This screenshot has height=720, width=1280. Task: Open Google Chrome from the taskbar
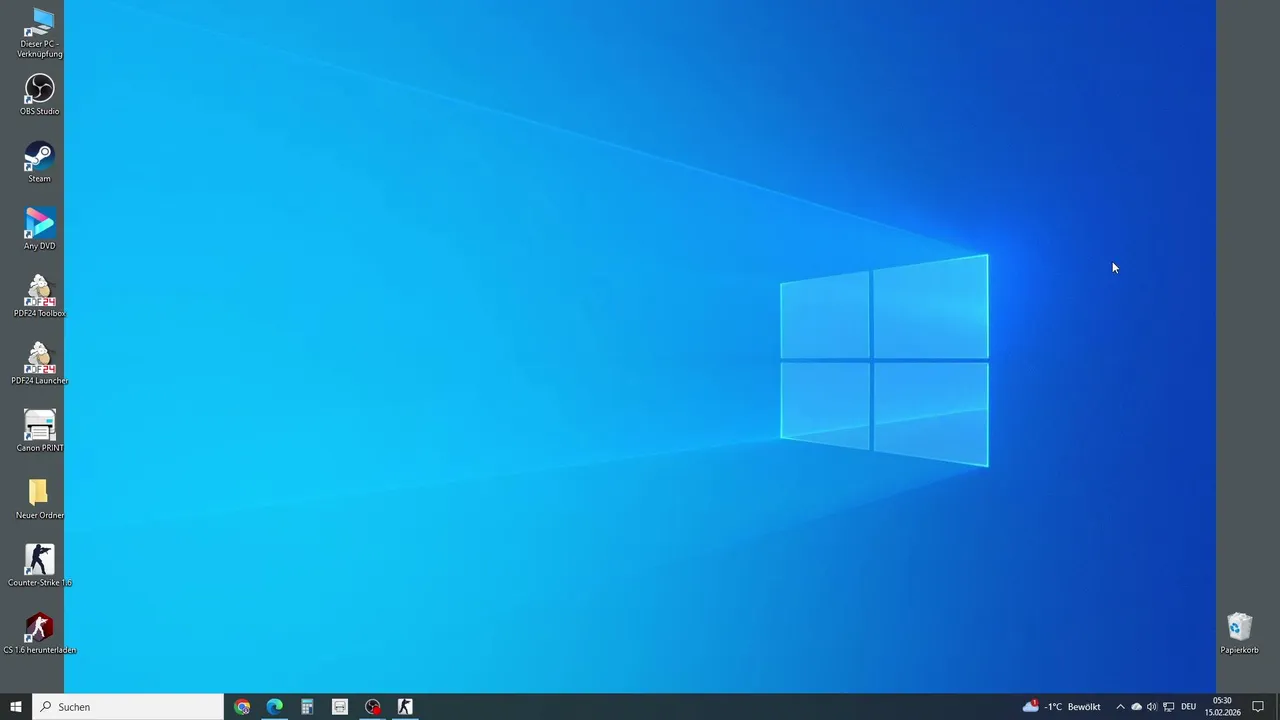[242, 707]
